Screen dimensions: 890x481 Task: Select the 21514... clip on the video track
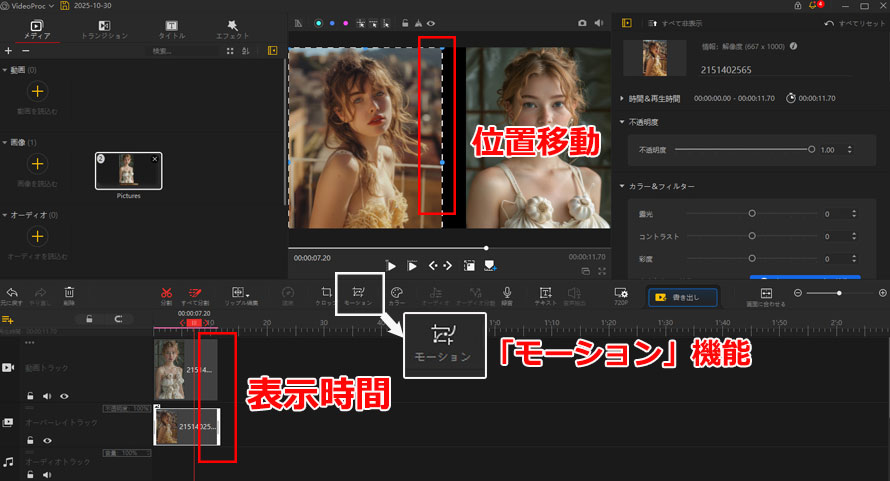pyautogui.click(x=186, y=370)
